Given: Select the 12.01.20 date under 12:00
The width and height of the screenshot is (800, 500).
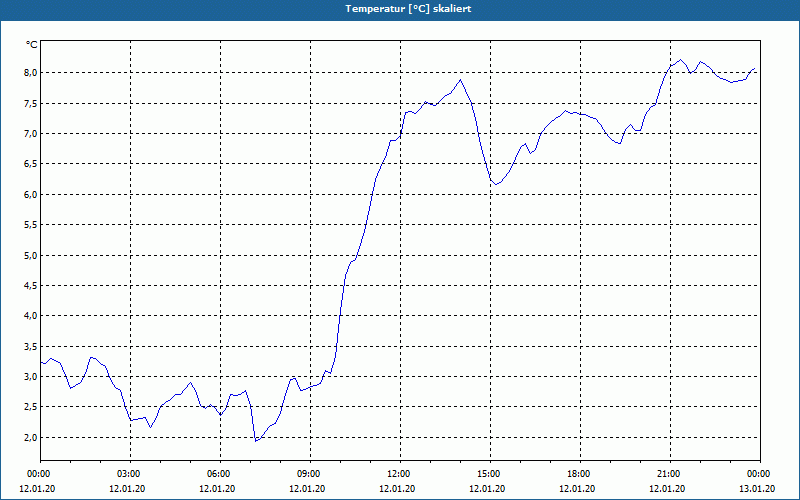Looking at the screenshot, I should (397, 489).
